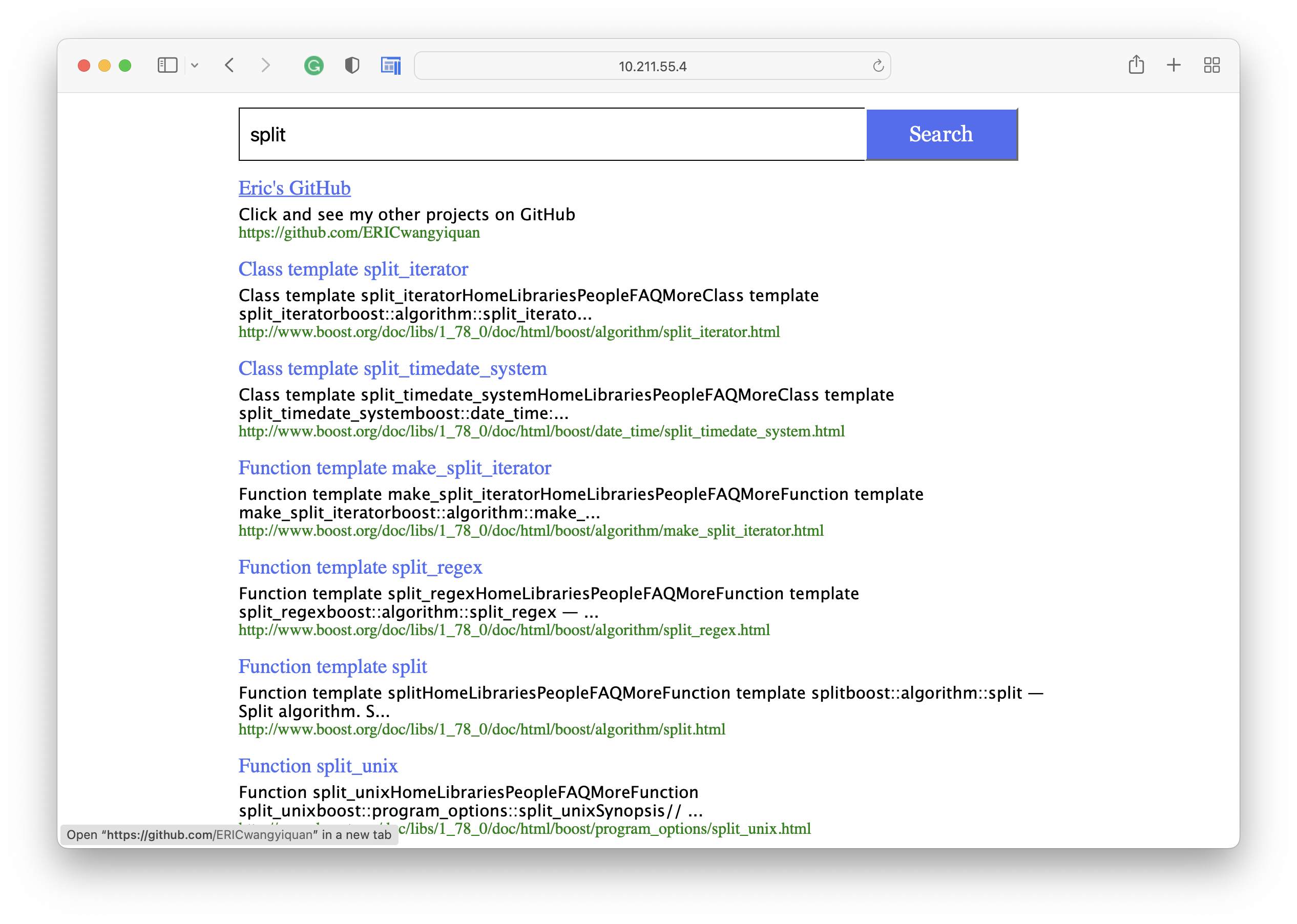Open the Grammarly extension icon

(x=314, y=66)
